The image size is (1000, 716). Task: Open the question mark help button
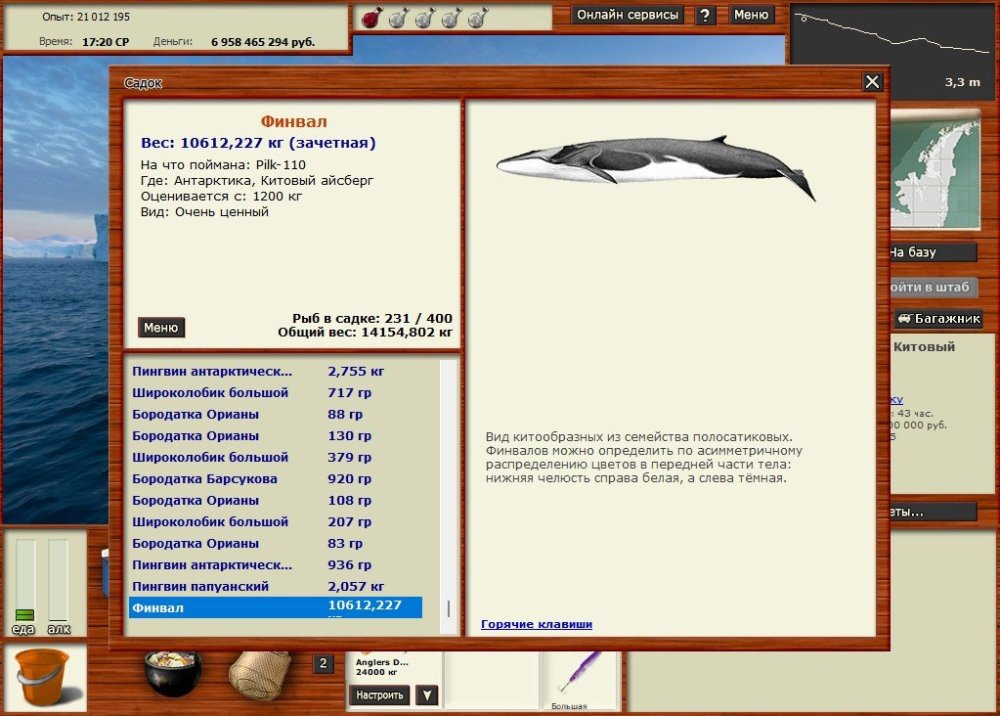point(705,15)
